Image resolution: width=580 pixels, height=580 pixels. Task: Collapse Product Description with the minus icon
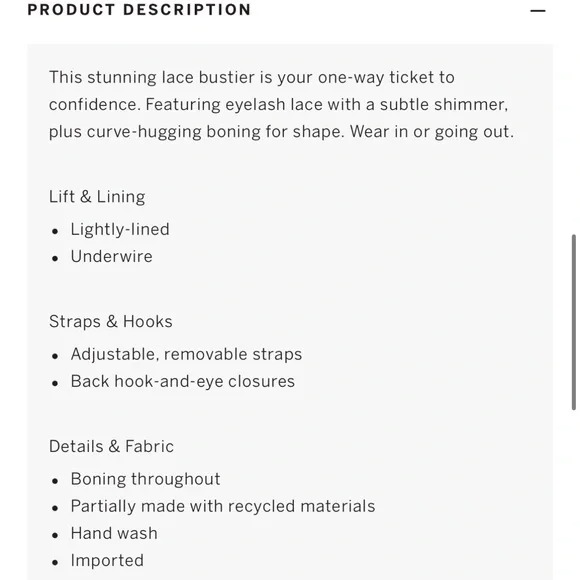[x=537, y=11]
